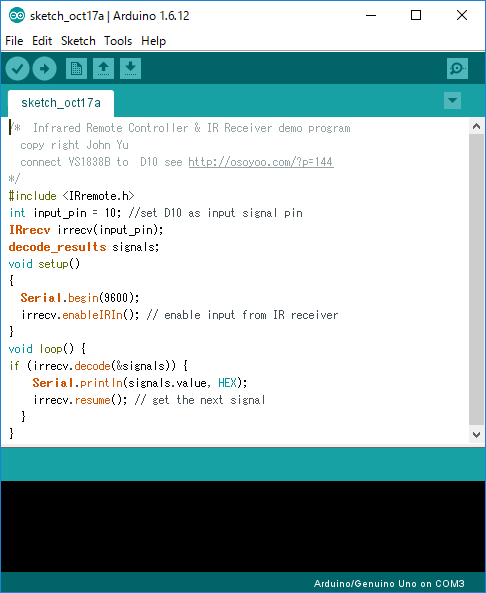486x593 pixels.
Task: Click the vertical scrollbar thumb in editor
Action: pyautogui.click(x=477, y=279)
